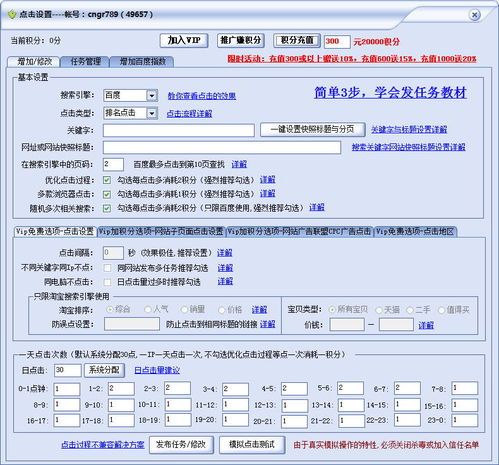The width and height of the screenshot is (499, 465).
Task: Close the 点击设置 window
Action: (474, 15)
